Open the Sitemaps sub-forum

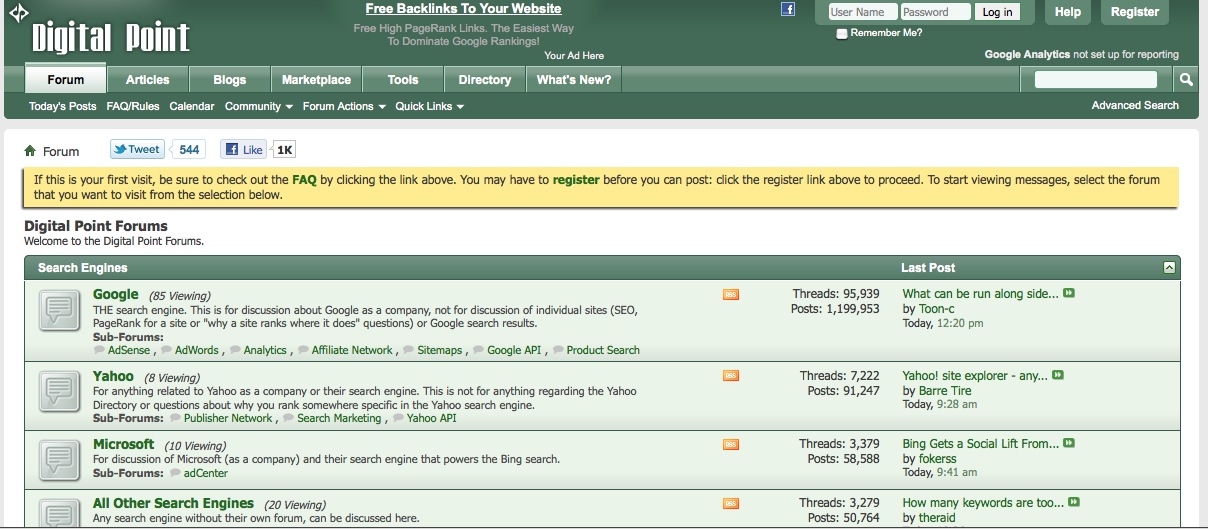click(x=440, y=350)
